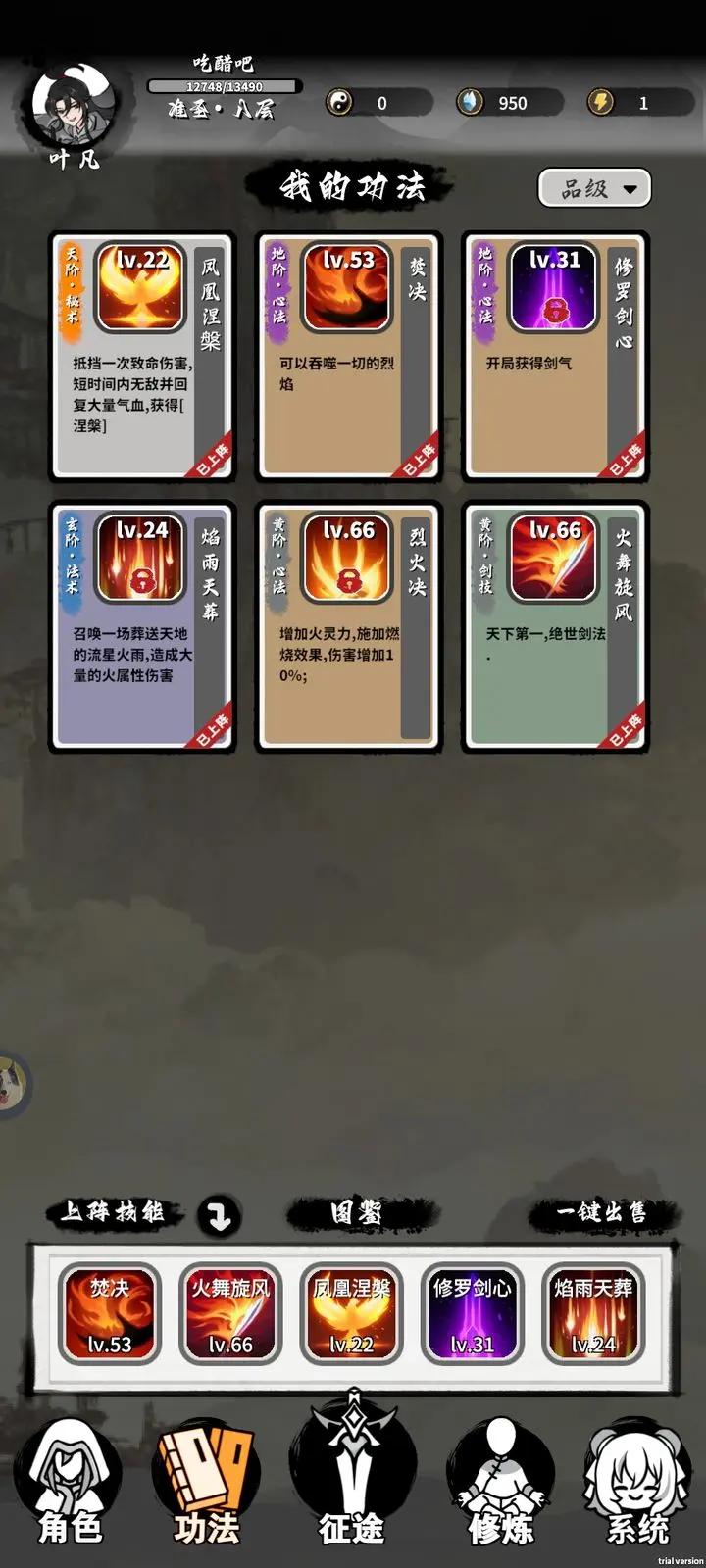Open the 凤凰涅槃 lv.22 skill card icon
Viewport: 706px width, 1568px height.
(142, 286)
